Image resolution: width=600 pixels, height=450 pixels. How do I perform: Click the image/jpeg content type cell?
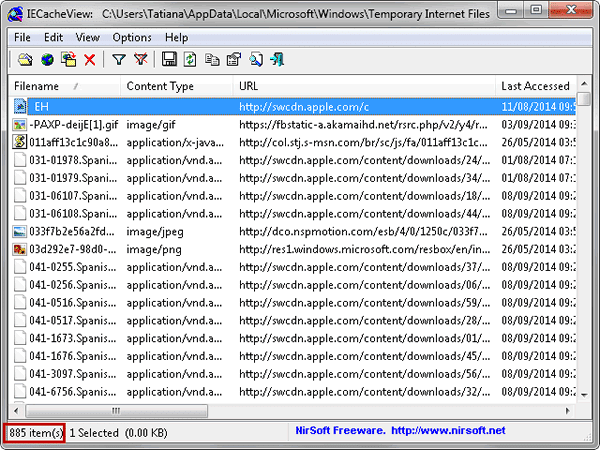pyautogui.click(x=155, y=232)
